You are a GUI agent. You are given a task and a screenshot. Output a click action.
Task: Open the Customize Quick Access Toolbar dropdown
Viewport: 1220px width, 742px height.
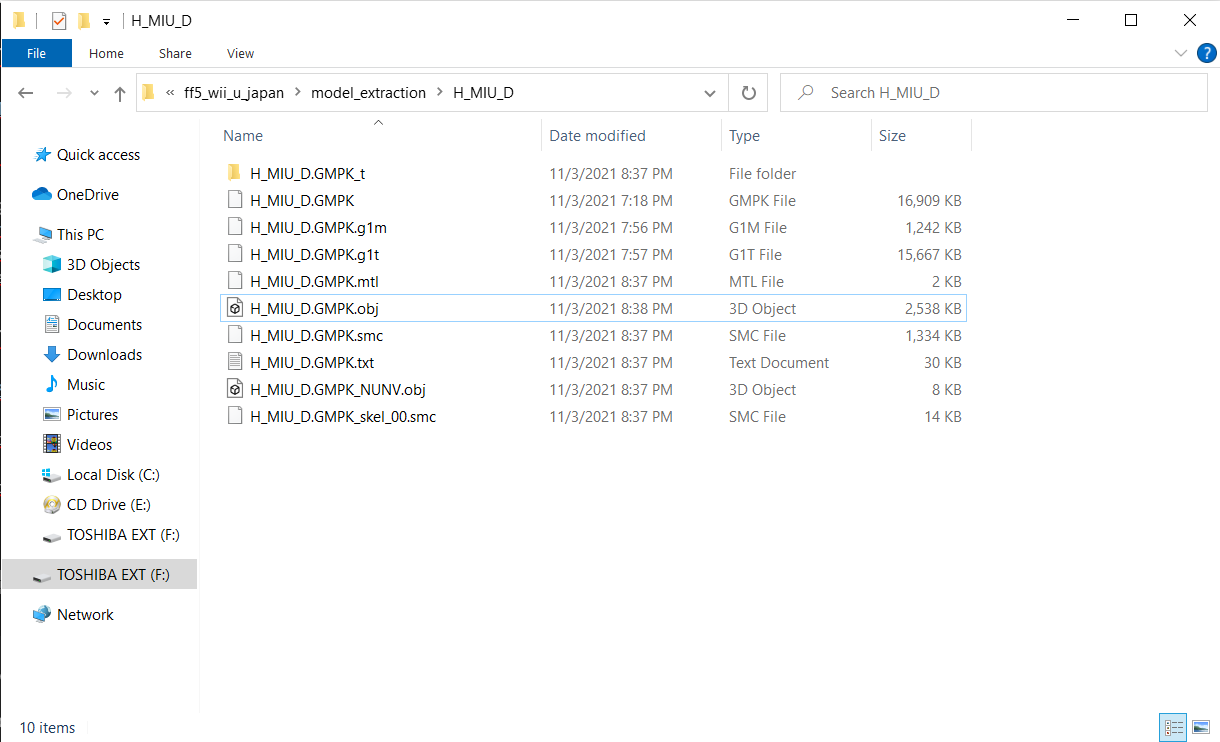coord(106,21)
